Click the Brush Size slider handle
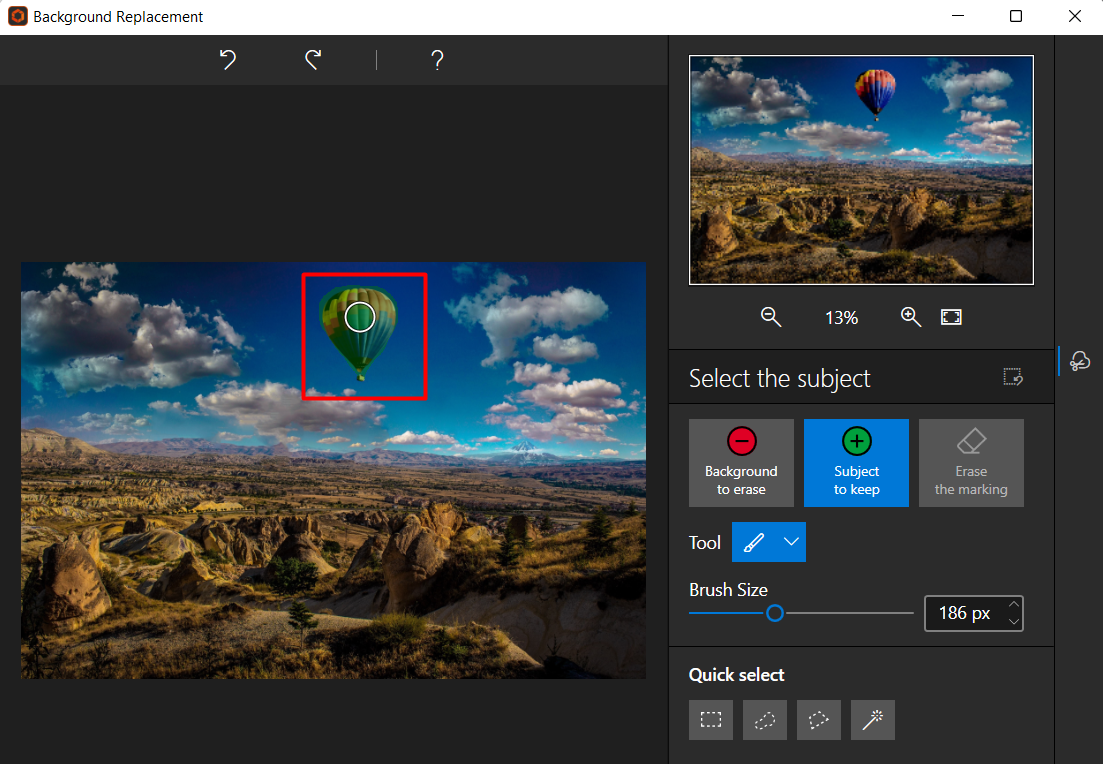The width and height of the screenshot is (1103, 764). [774, 613]
